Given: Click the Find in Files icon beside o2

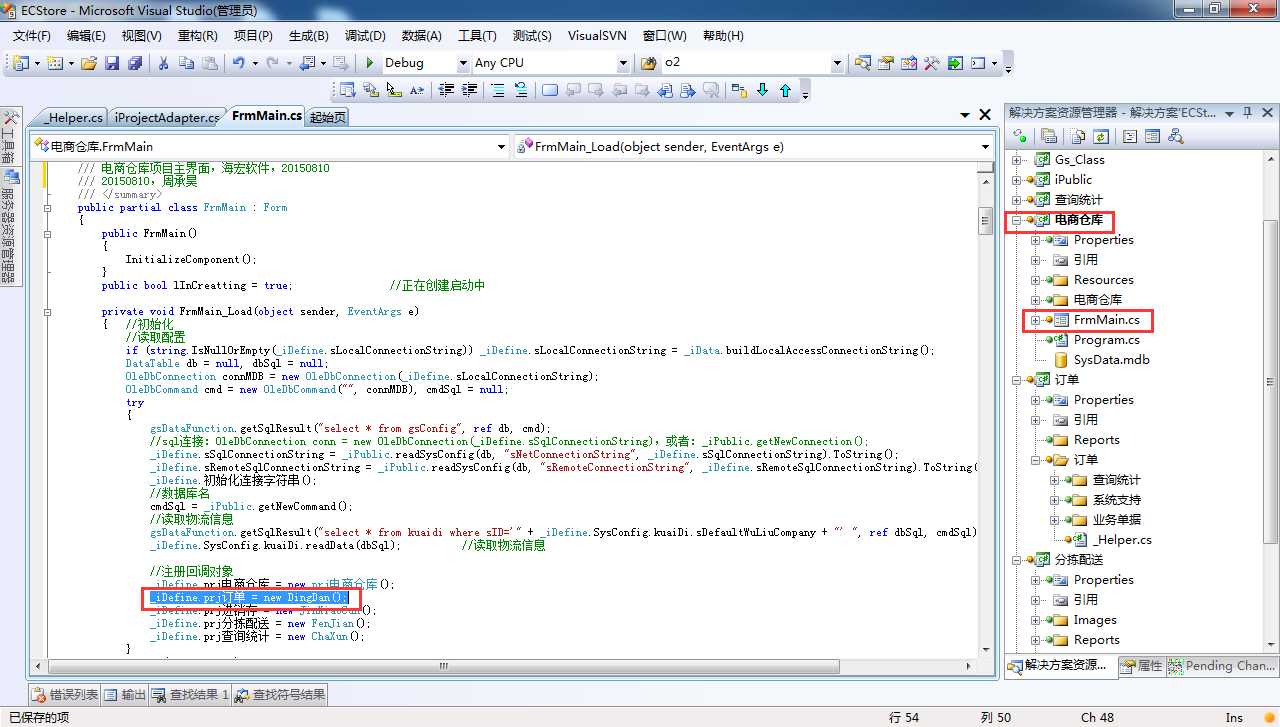Looking at the screenshot, I should click(648, 63).
